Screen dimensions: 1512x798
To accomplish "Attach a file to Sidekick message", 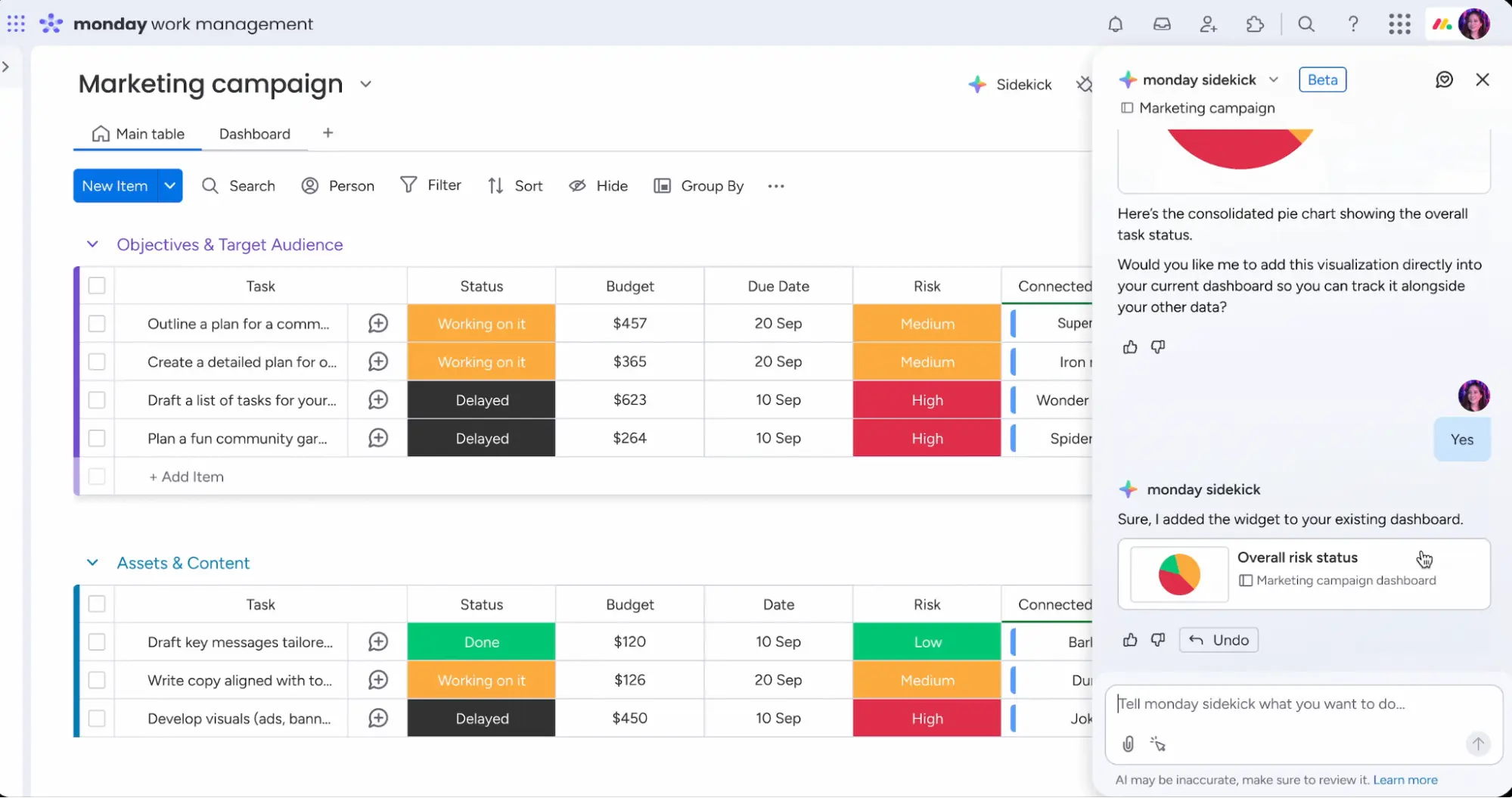I will 1128,744.
